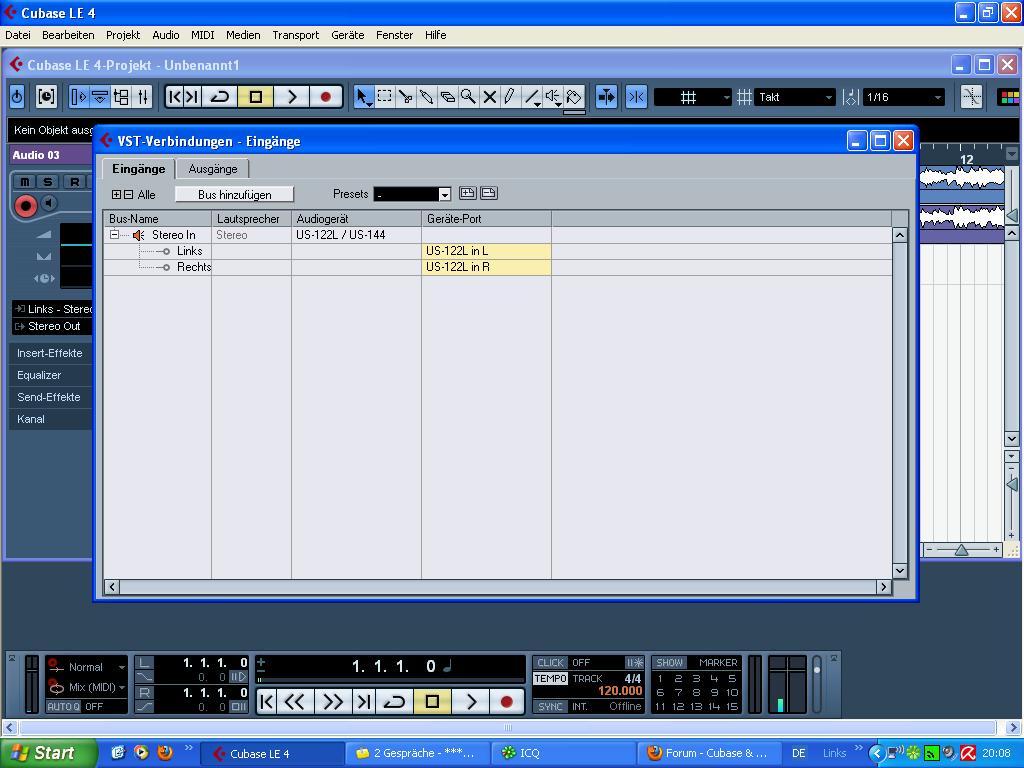This screenshot has height=768, width=1024.
Task: Solo the Audio 03 track
Action: (48, 182)
